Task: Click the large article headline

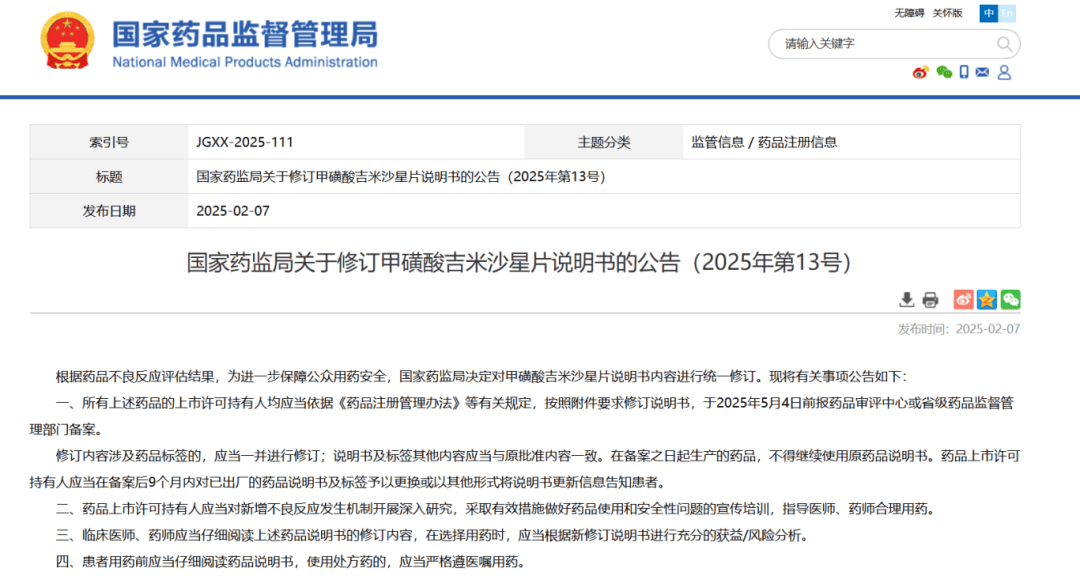Action: pyautogui.click(x=520, y=262)
